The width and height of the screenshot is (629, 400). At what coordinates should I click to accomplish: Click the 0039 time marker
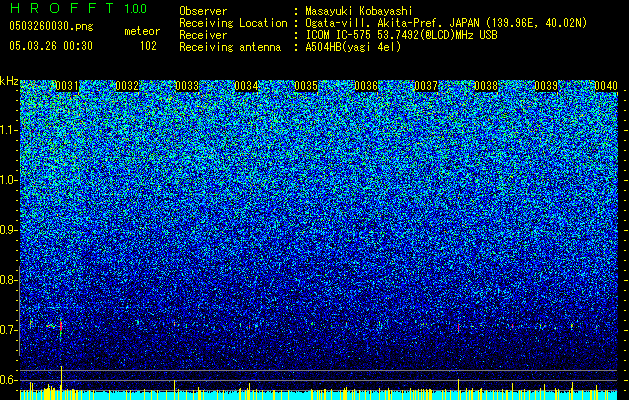point(546,86)
